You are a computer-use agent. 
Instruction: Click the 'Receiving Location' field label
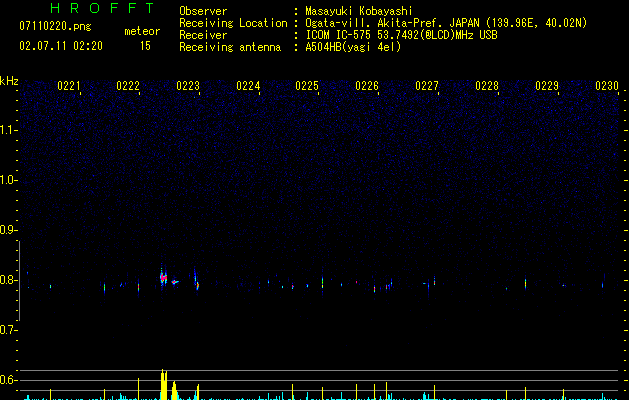(233, 23)
